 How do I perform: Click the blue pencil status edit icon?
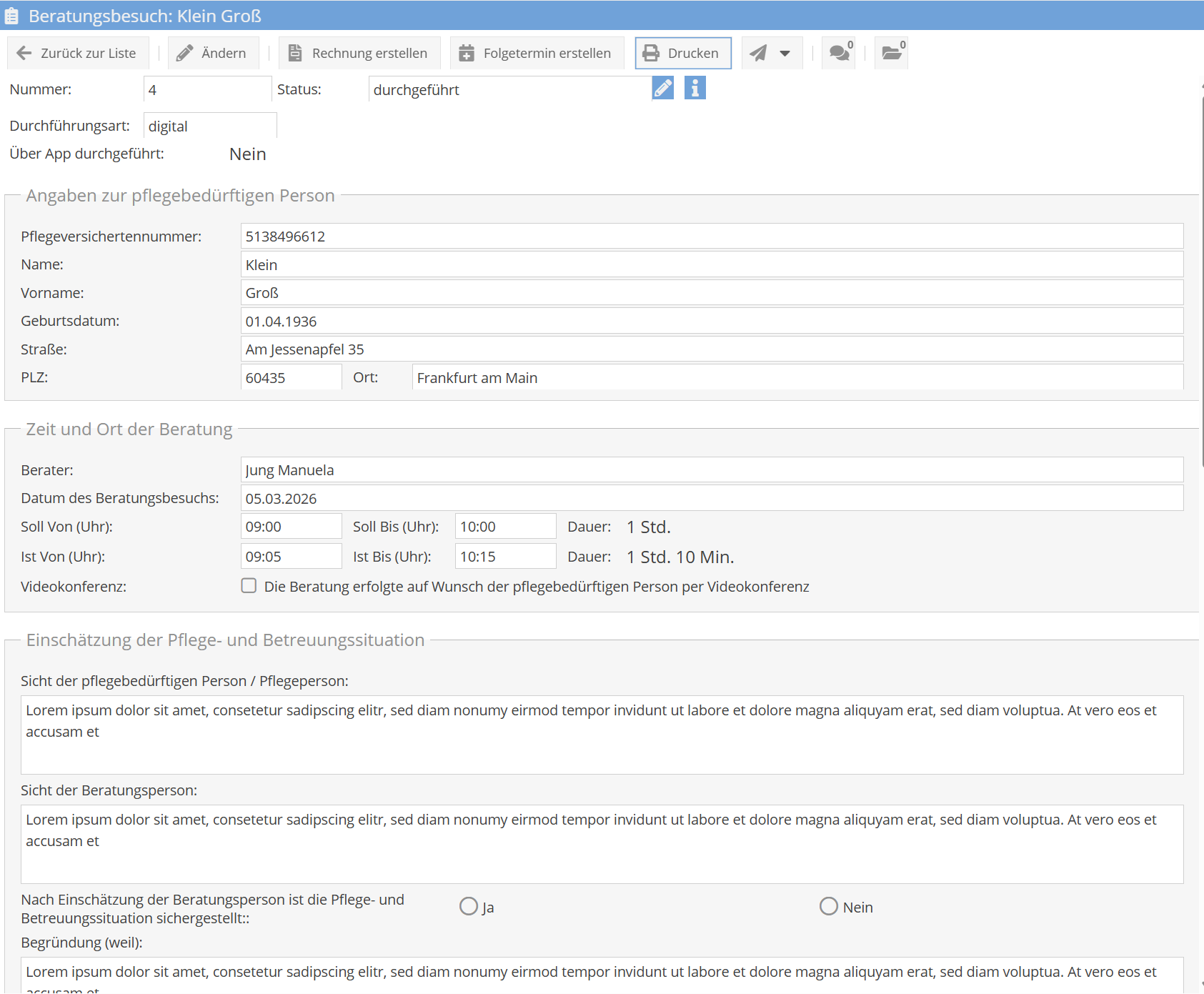point(662,88)
